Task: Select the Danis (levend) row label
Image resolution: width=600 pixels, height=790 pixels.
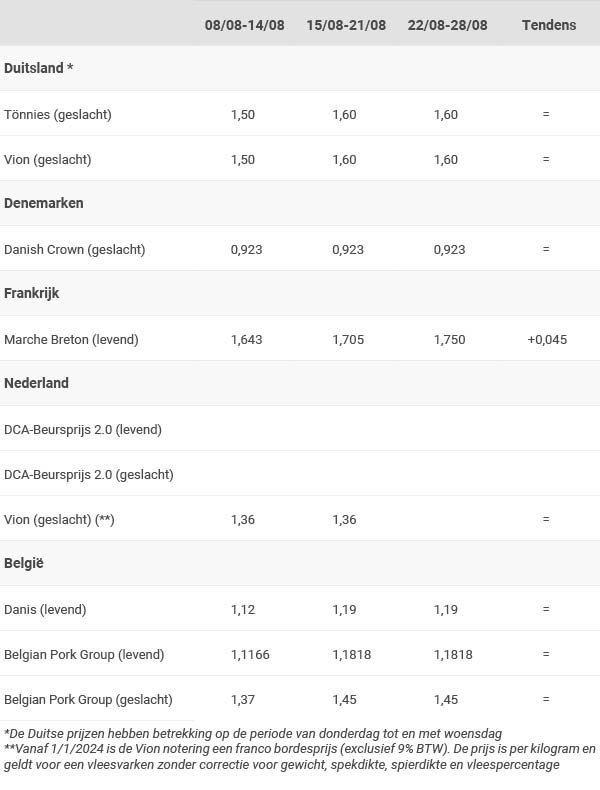Action: tap(45, 610)
